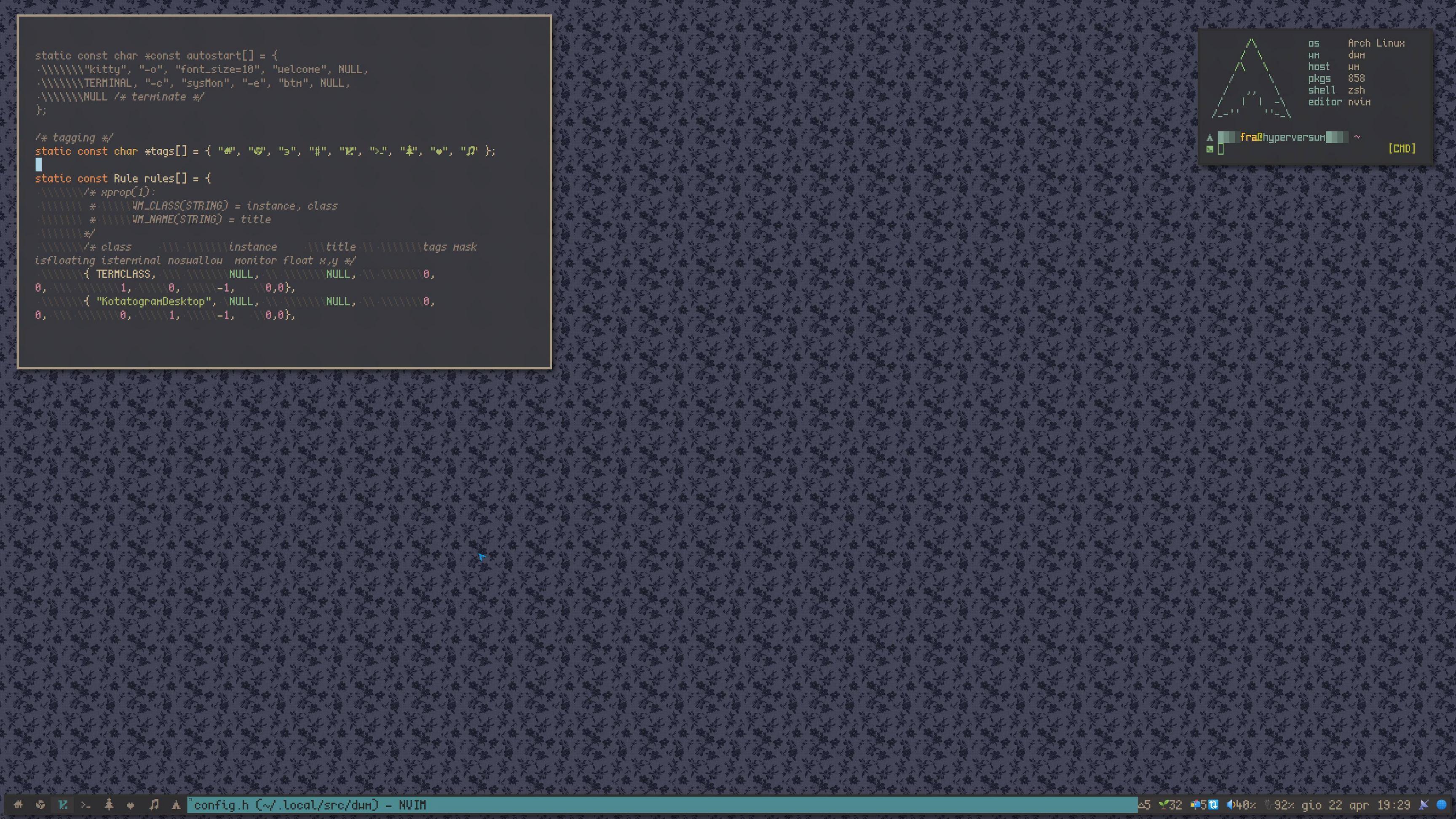Click the tent layout symbol

(176, 805)
